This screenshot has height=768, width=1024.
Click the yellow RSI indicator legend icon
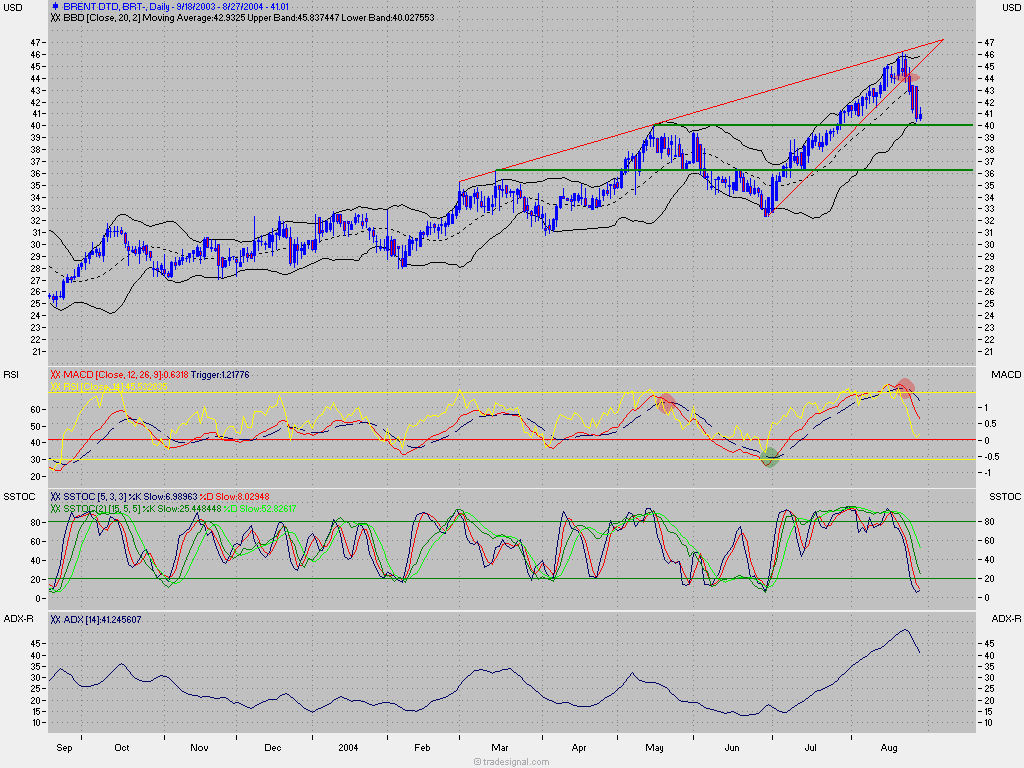55,386
